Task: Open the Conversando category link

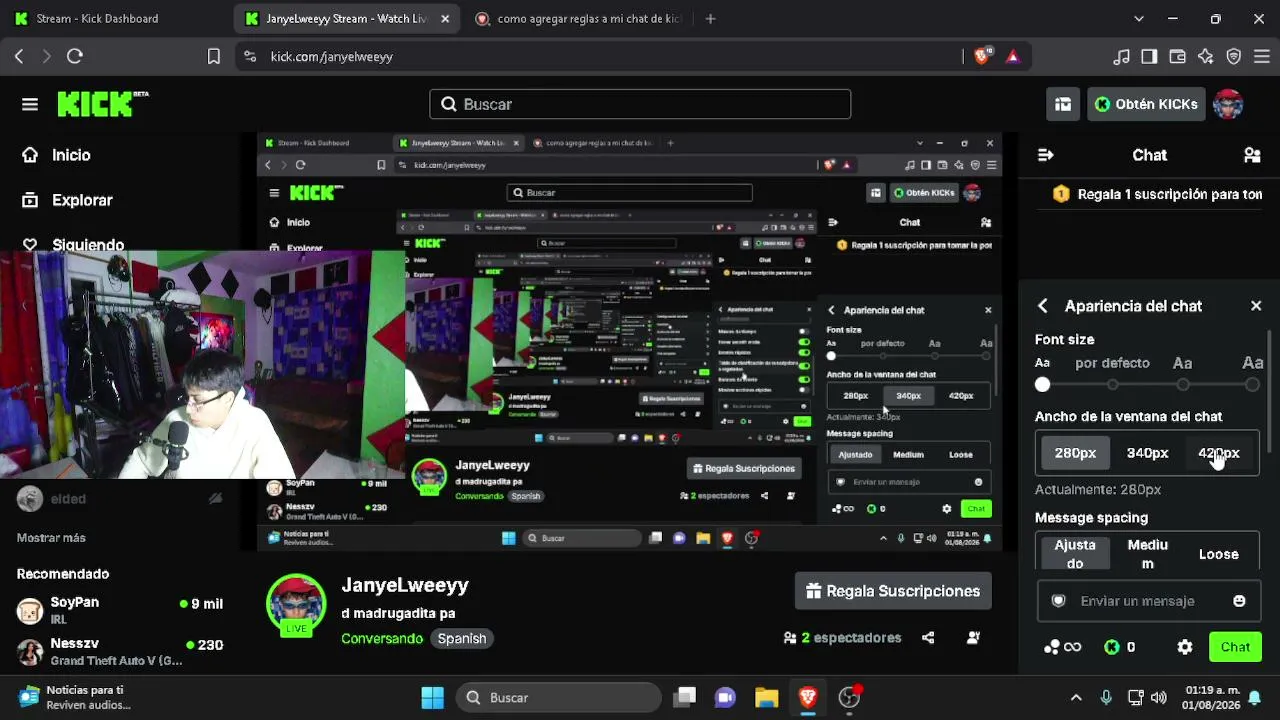Action: [382, 638]
